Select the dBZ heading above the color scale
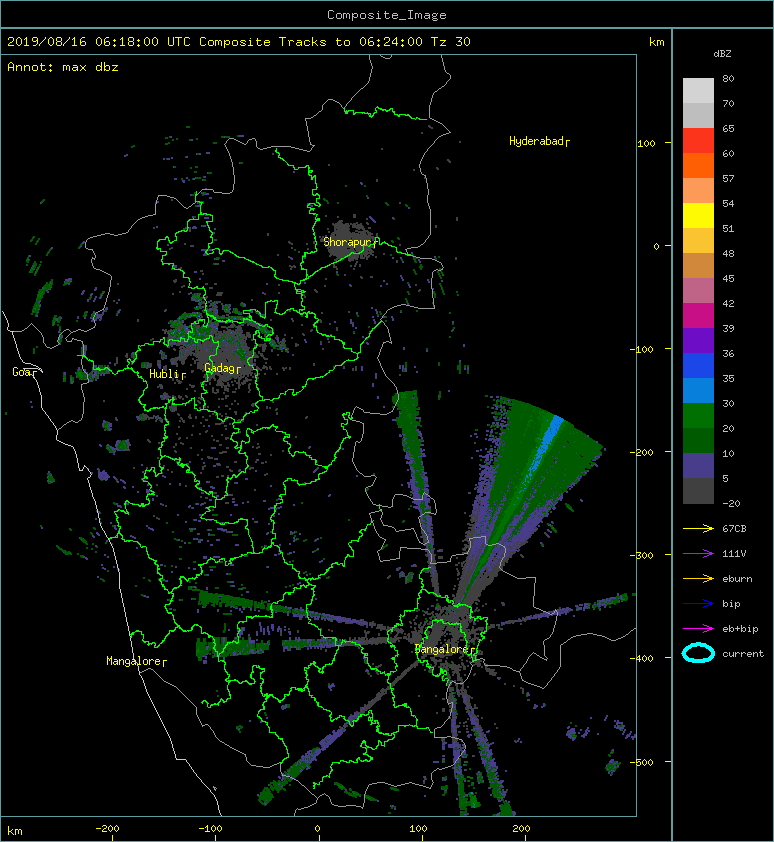Screen dimensions: 774x842 click(x=722, y=54)
